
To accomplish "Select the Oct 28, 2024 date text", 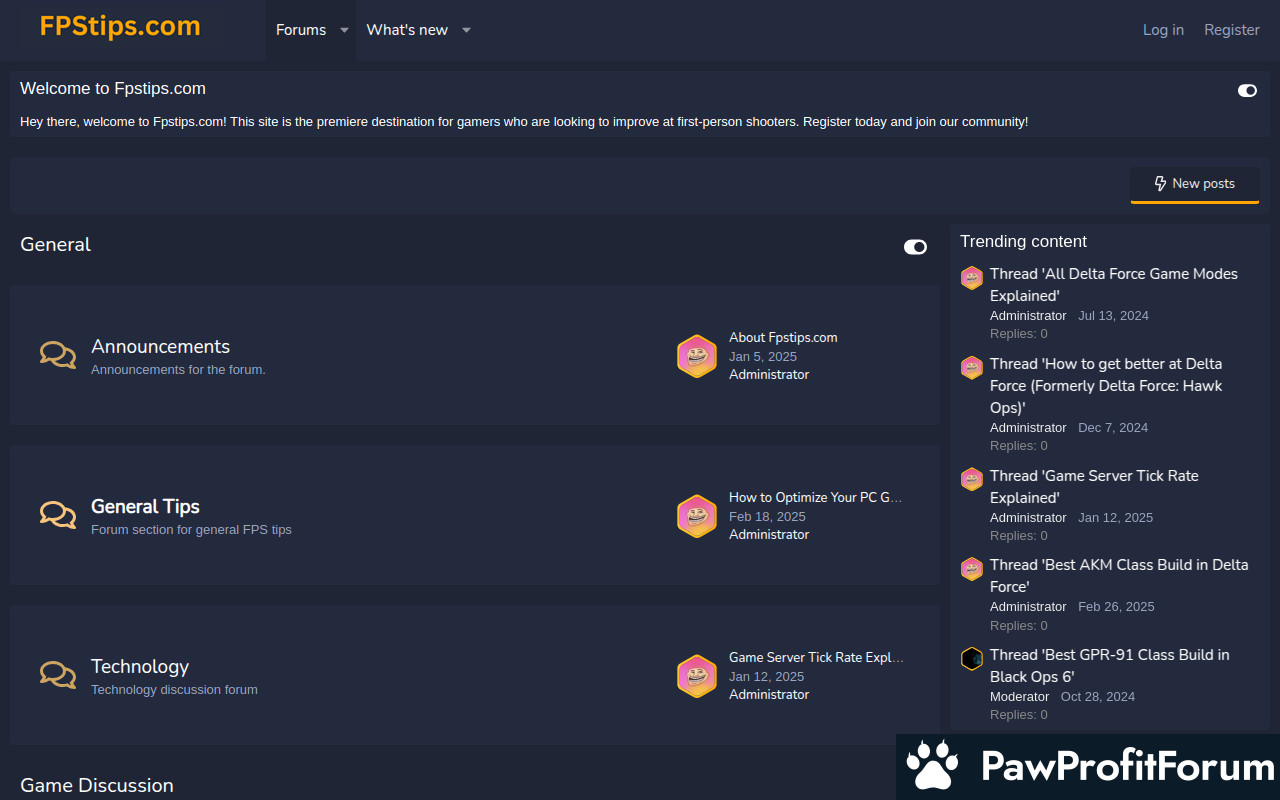I will pyautogui.click(x=1098, y=697).
